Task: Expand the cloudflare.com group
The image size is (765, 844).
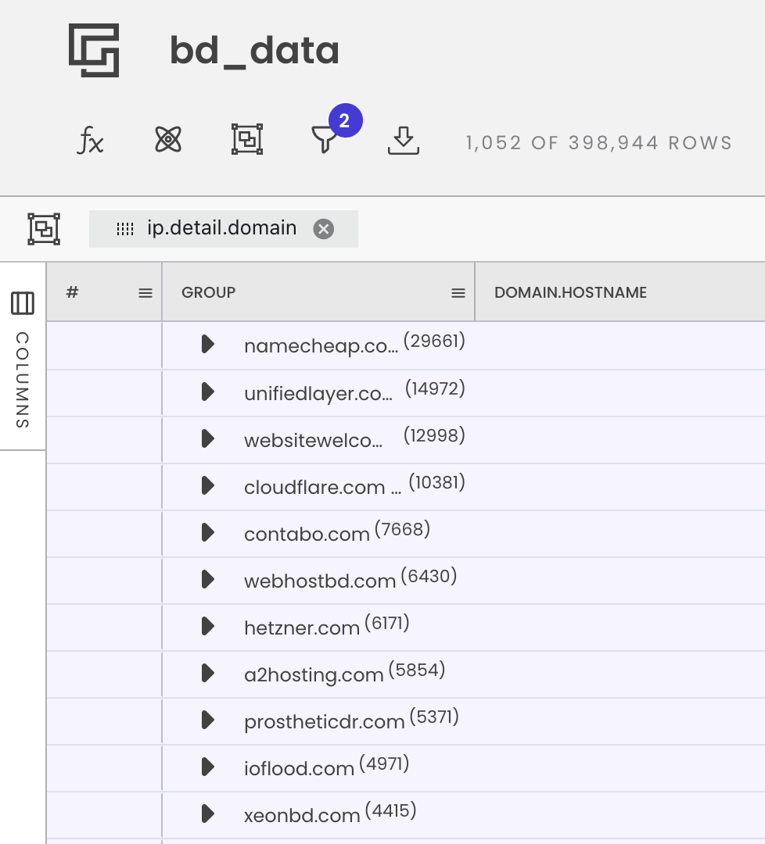Action: coord(208,486)
